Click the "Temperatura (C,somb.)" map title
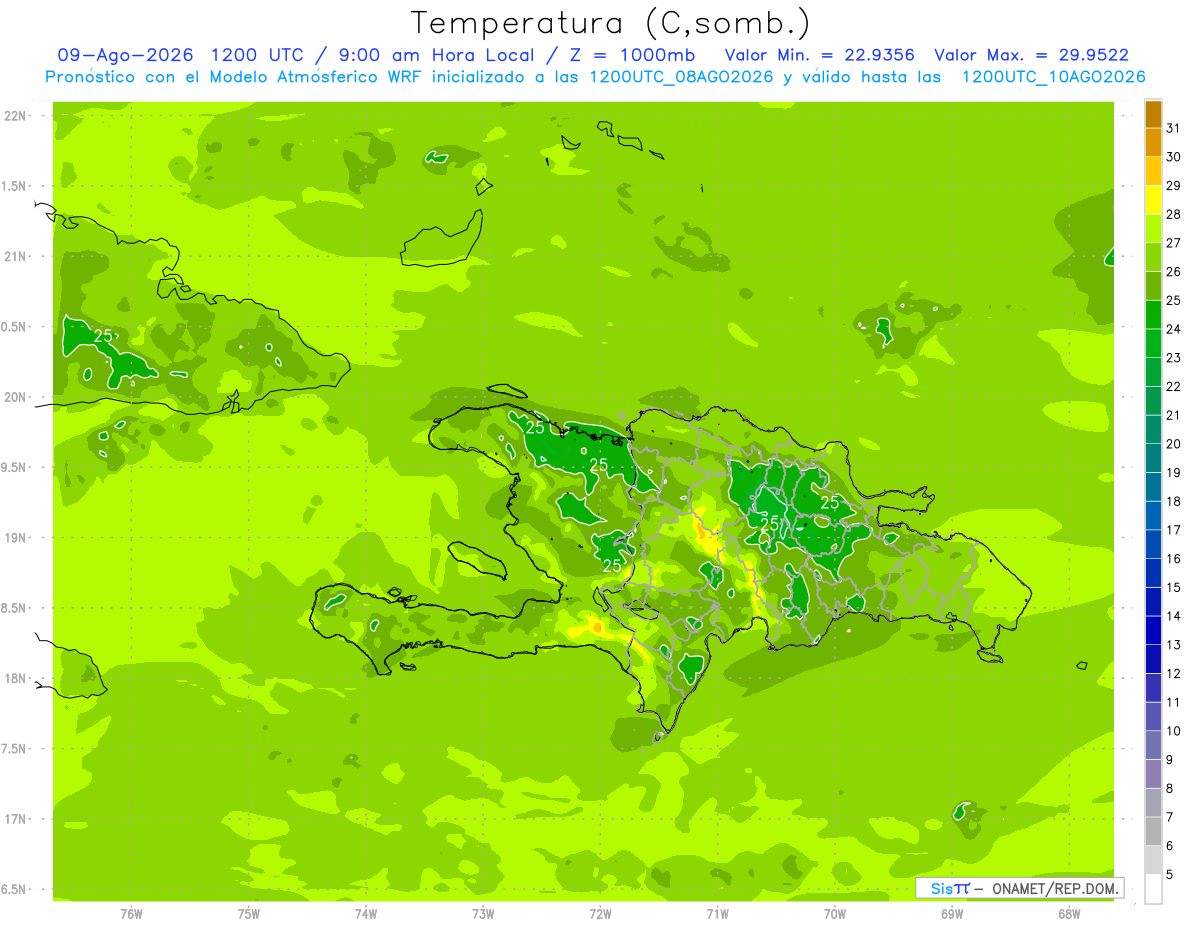1200x927 pixels. click(611, 22)
